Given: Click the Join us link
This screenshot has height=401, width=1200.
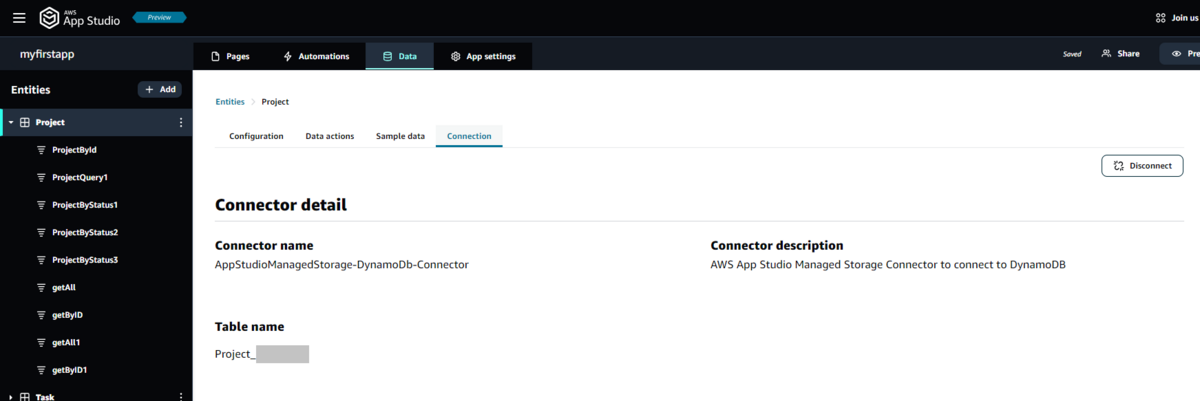Looking at the screenshot, I should [x=1177, y=18].
